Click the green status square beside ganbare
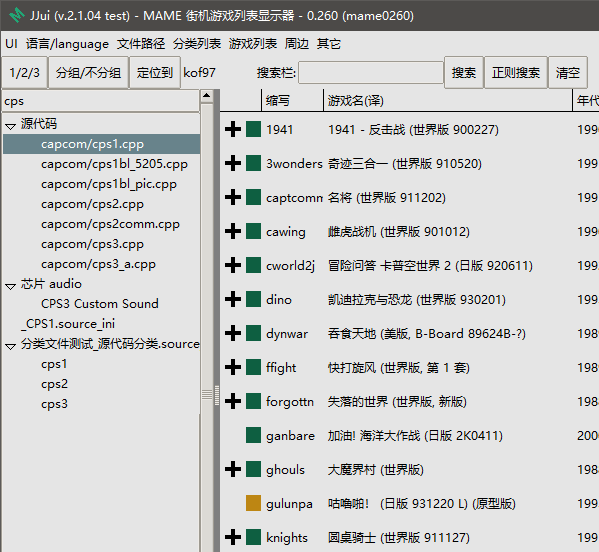This screenshot has width=599, height=552. [x=253, y=435]
